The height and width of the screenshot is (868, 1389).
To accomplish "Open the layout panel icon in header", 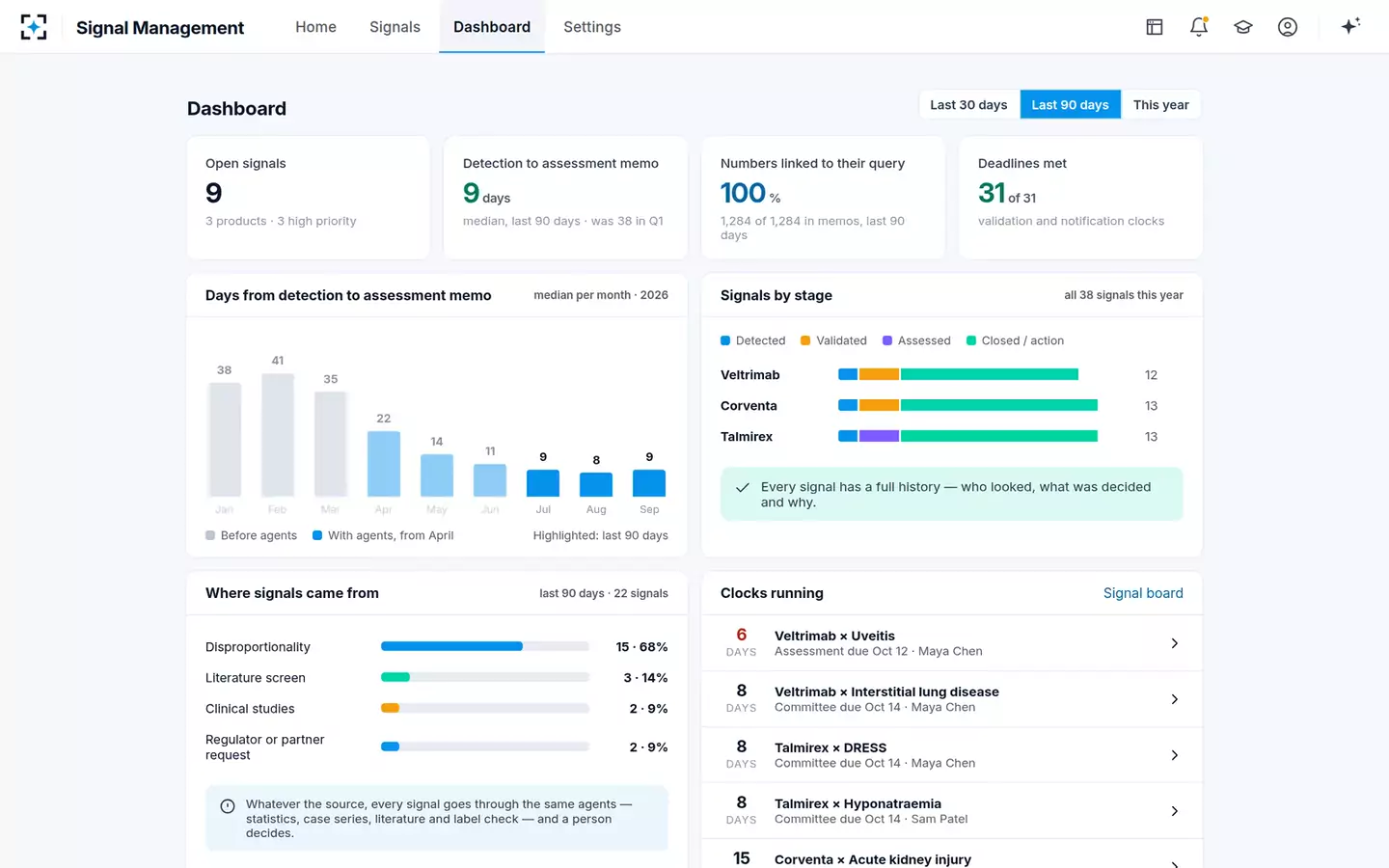I will [1154, 27].
